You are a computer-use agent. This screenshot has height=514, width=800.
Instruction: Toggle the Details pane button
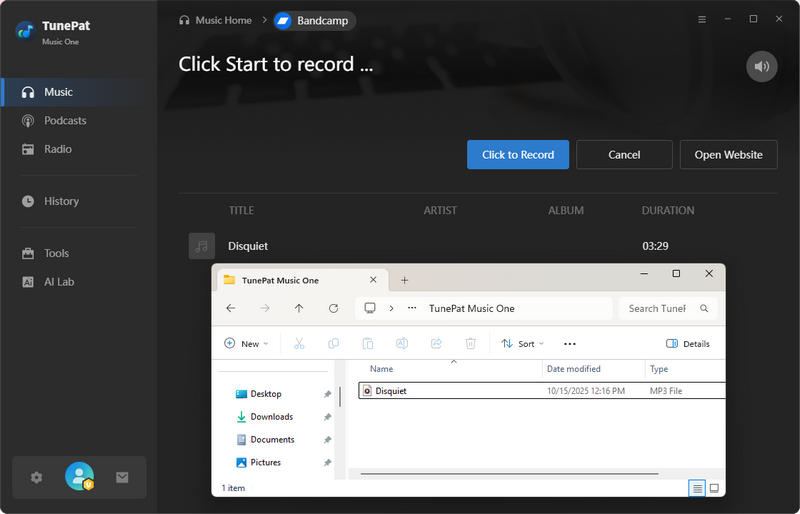coord(688,343)
